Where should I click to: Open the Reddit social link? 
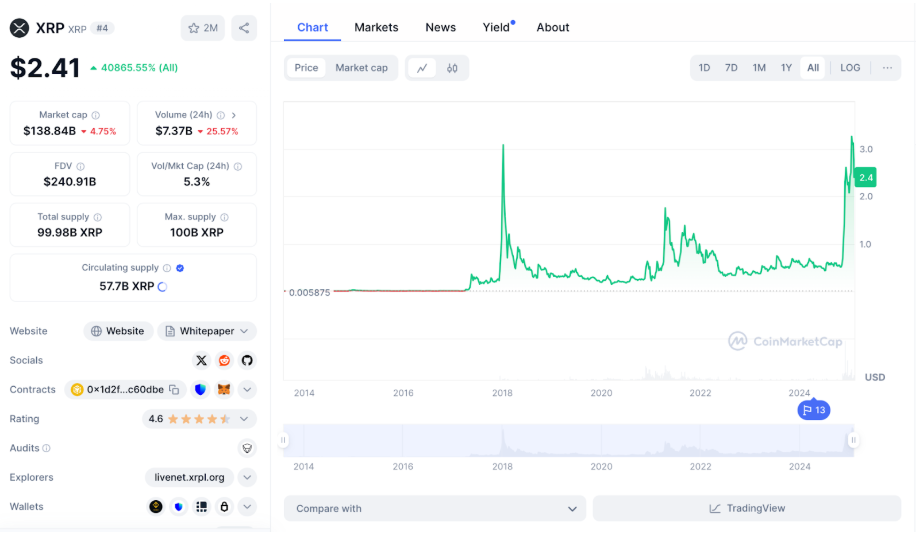pos(224,360)
